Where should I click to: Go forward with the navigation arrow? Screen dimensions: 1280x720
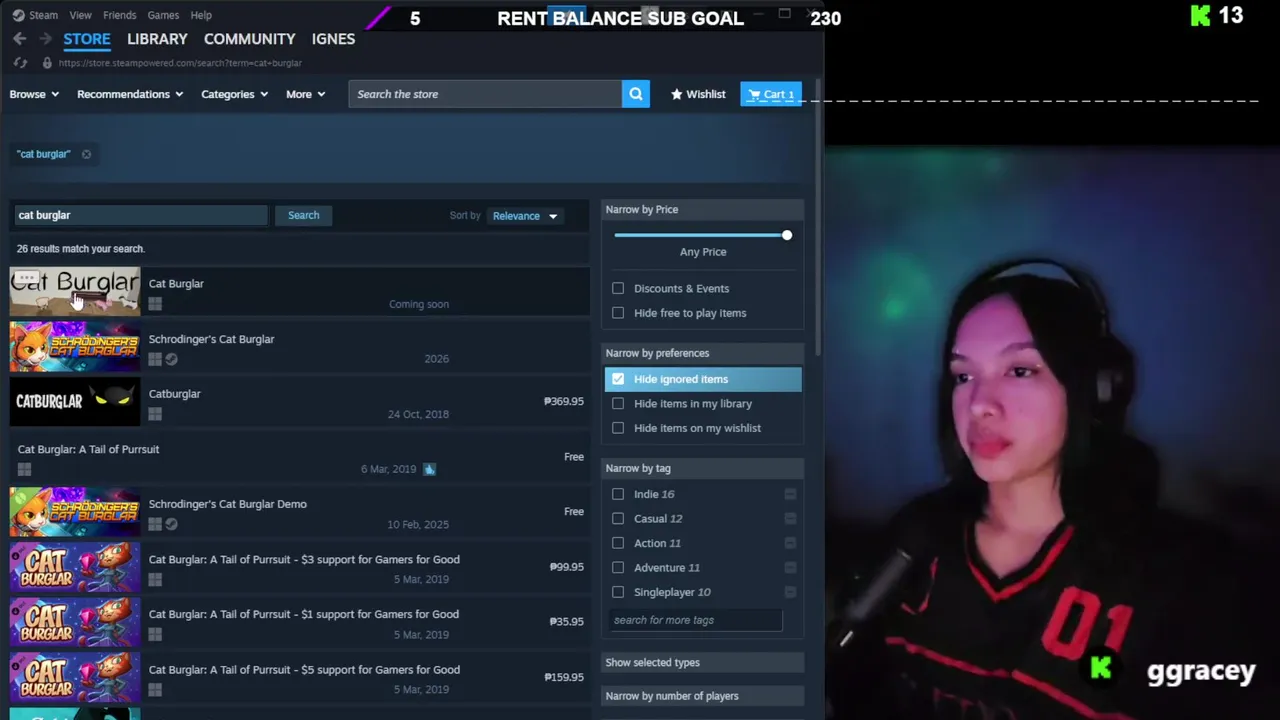pyautogui.click(x=45, y=39)
